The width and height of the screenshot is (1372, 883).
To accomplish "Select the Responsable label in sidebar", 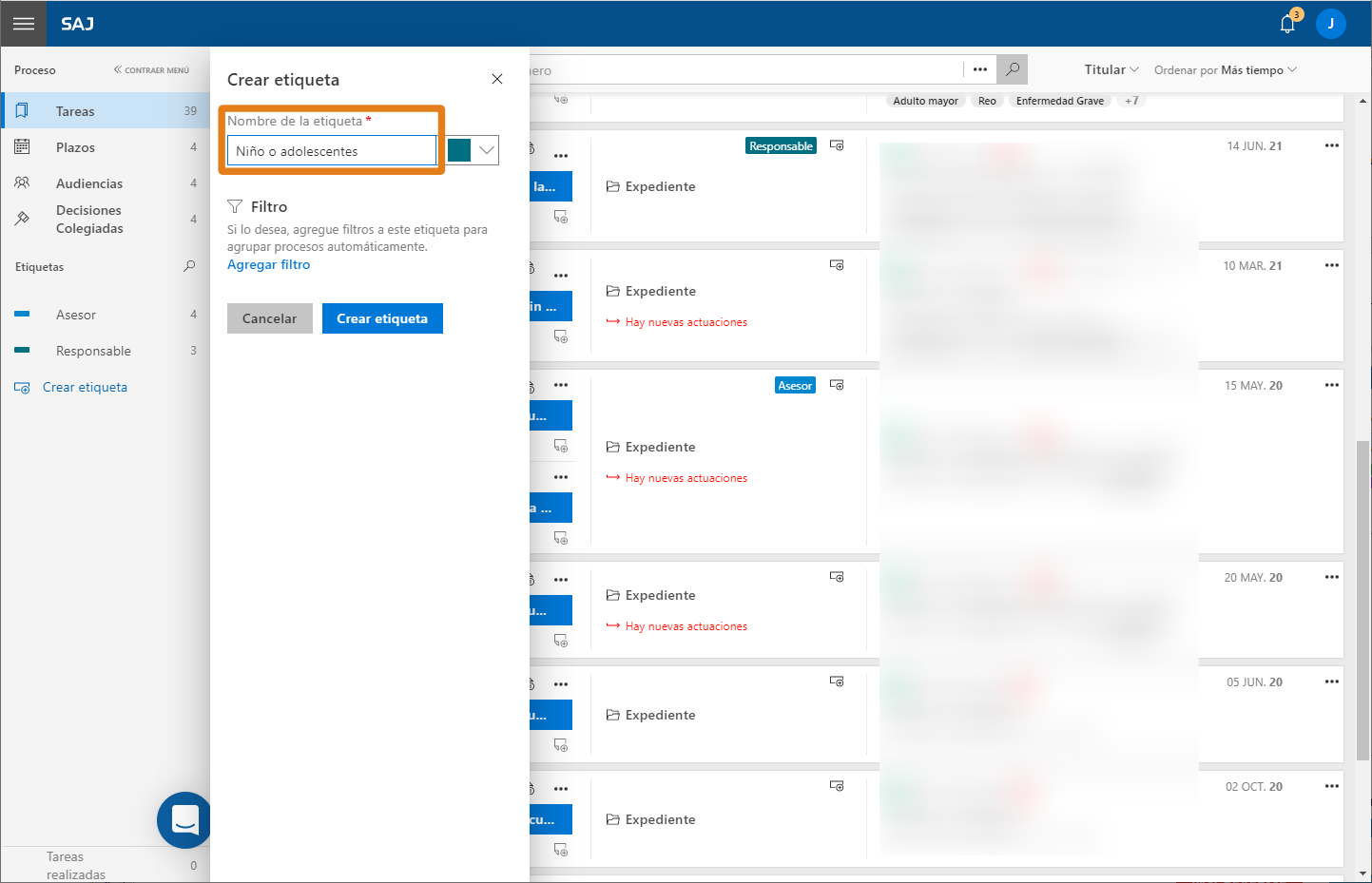I will (106, 351).
